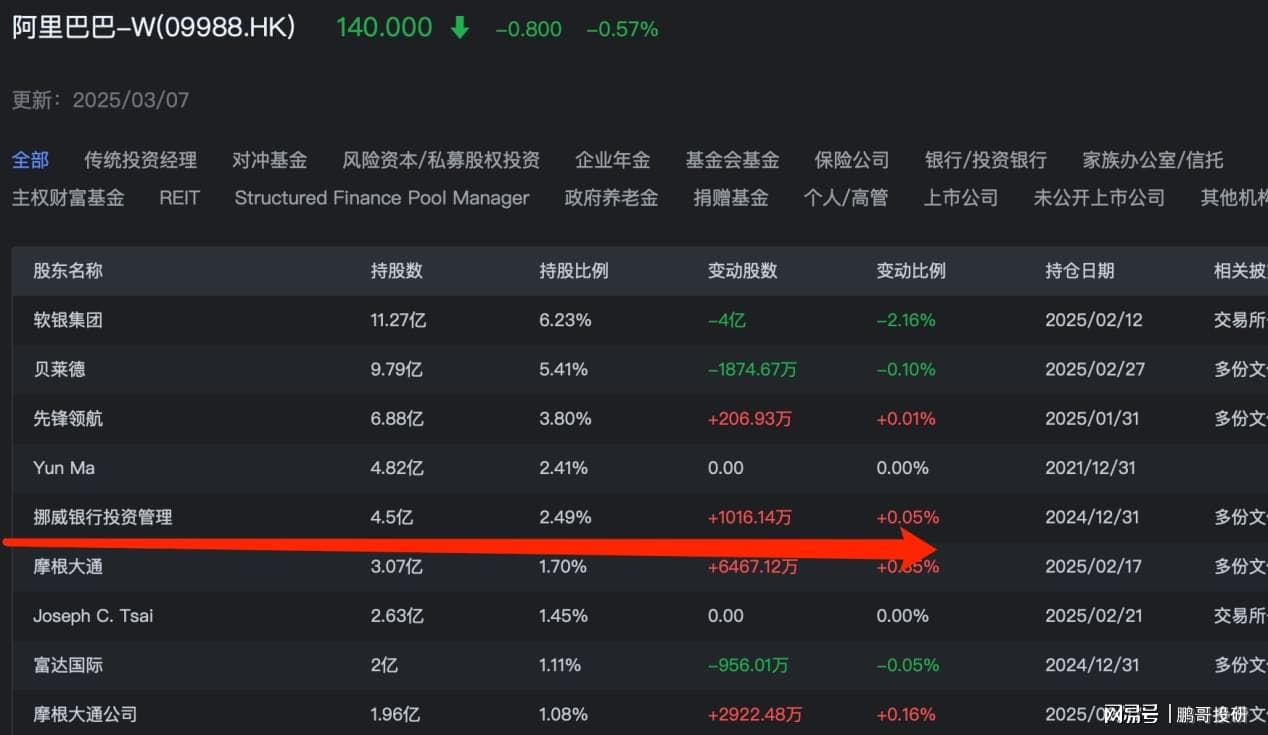
Task: Open the 家族办公室/信托 filter
Action: 1153,160
